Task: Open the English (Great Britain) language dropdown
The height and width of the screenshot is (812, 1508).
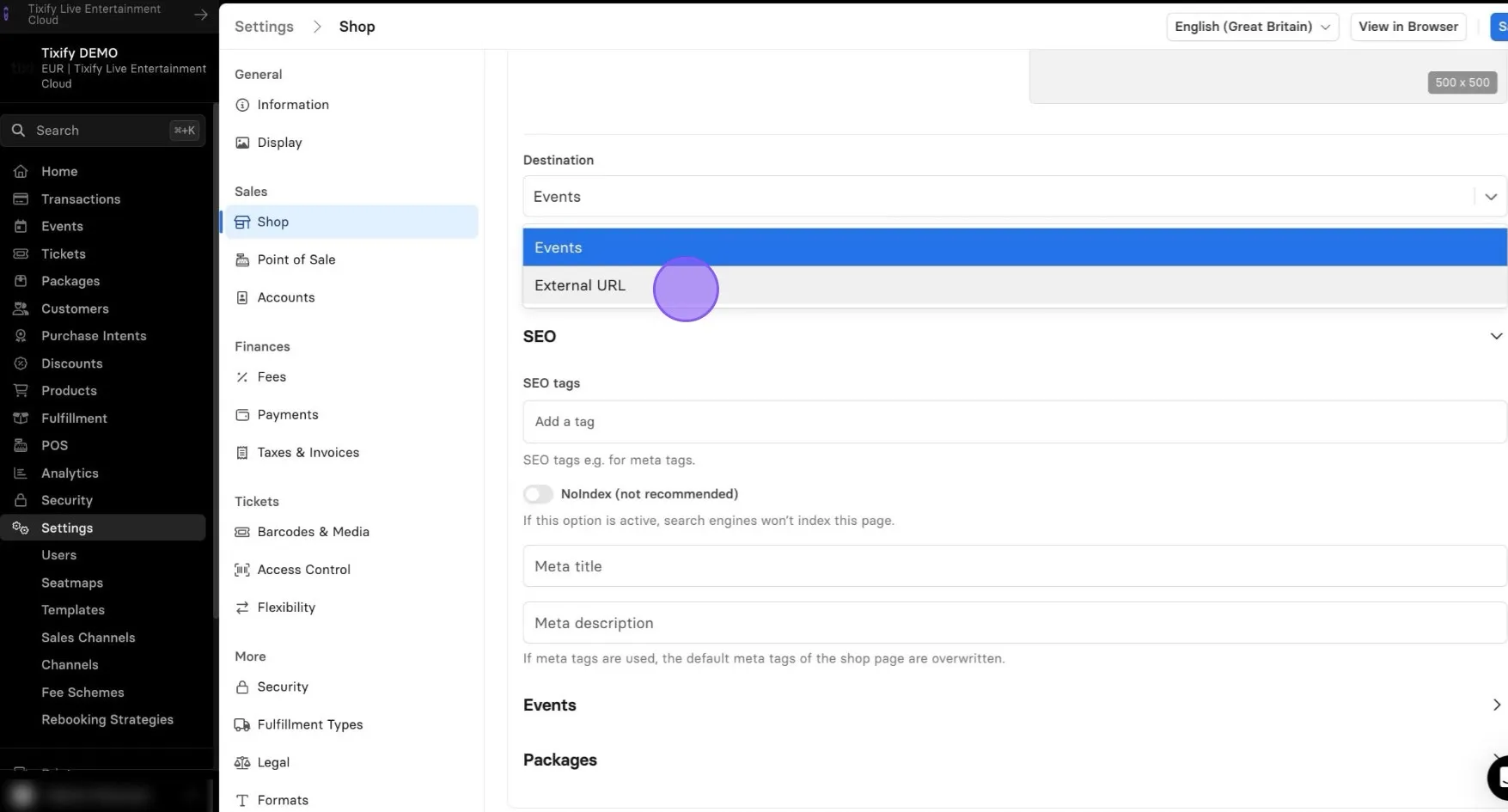Action: click(1252, 27)
